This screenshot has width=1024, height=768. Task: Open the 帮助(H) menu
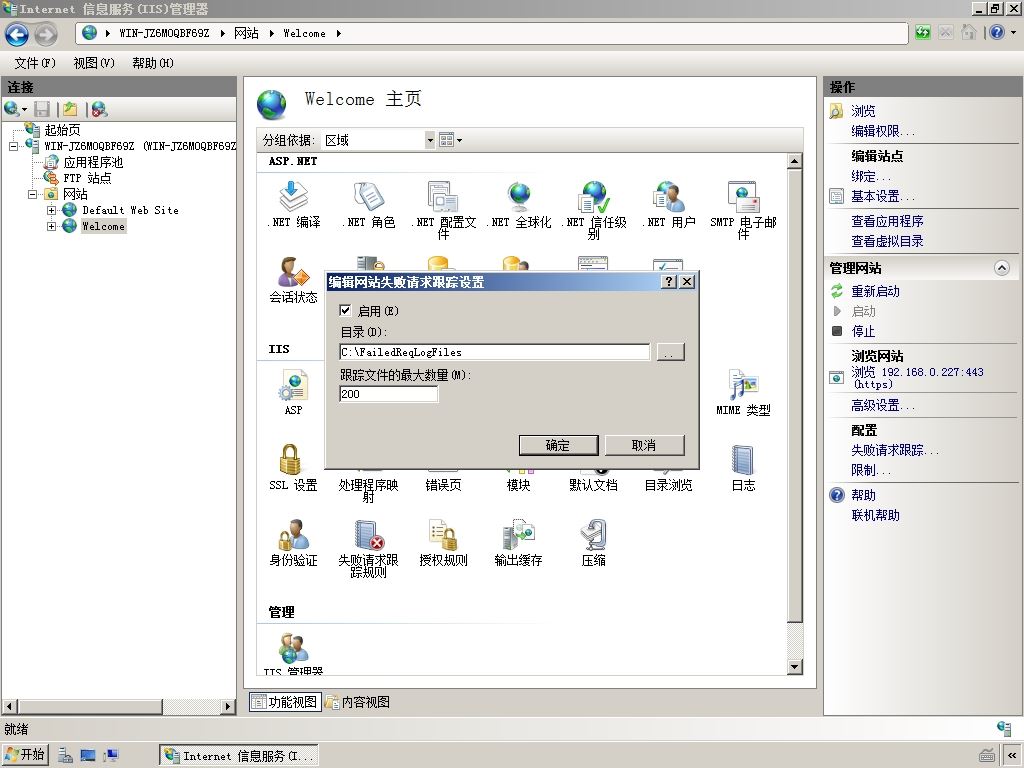point(153,63)
